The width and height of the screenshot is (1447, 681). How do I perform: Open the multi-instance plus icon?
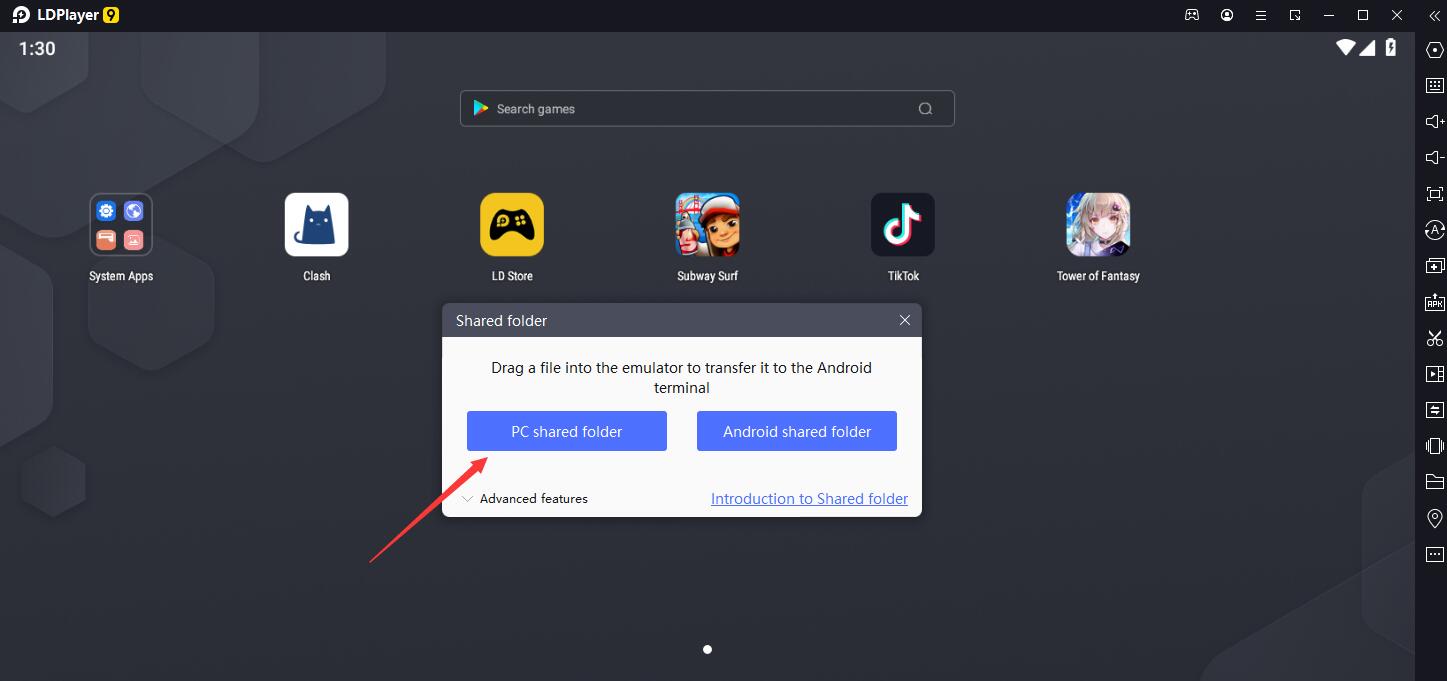tap(1434, 266)
